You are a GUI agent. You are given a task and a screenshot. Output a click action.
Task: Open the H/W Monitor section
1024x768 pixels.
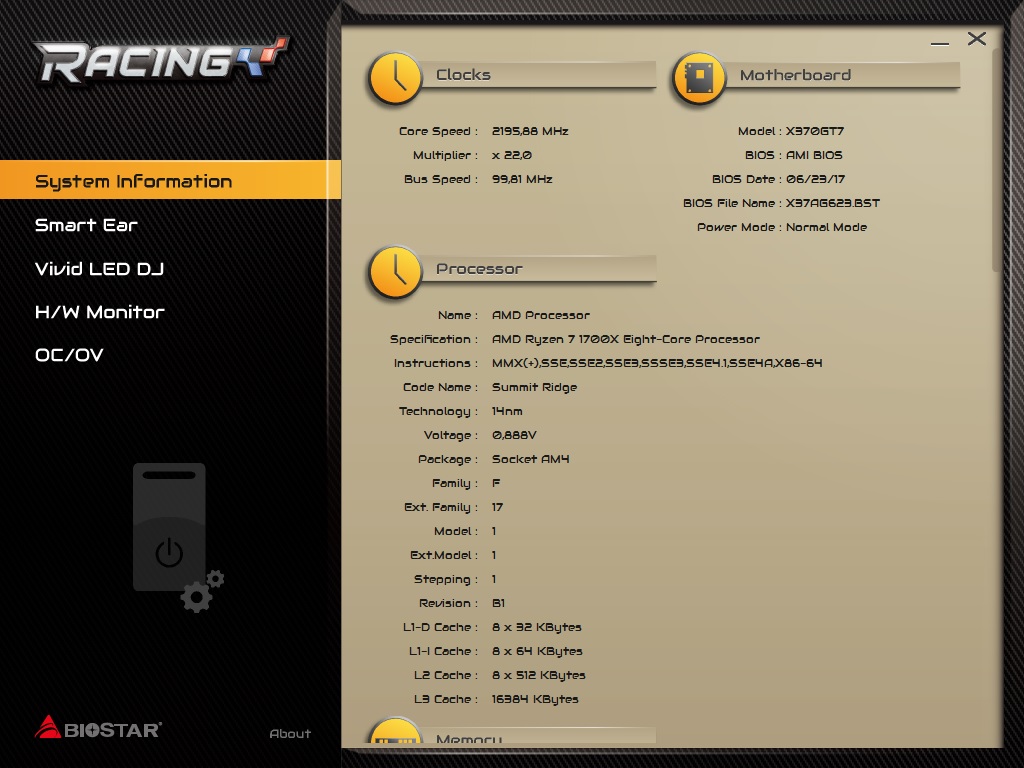coord(100,312)
